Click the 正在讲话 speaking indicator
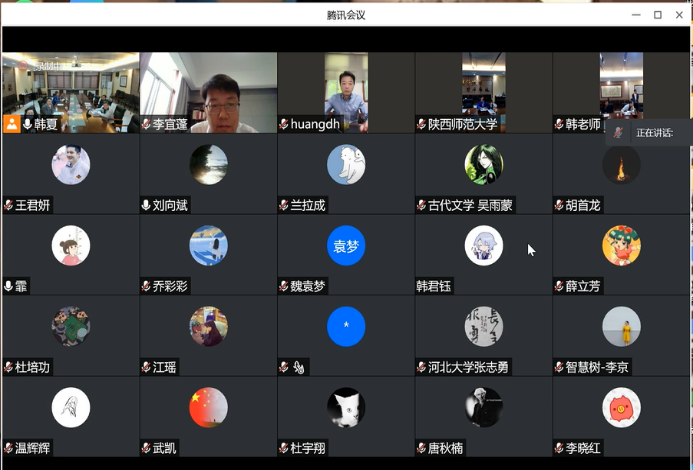 [x=654, y=132]
